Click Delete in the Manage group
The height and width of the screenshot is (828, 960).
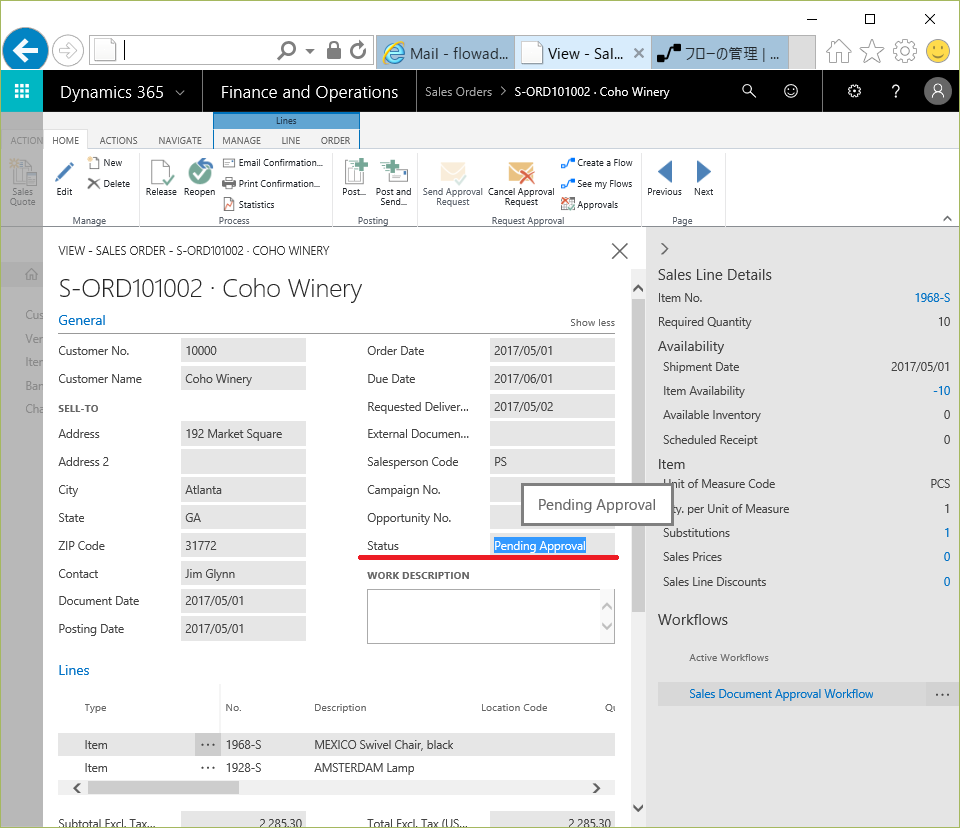pyautogui.click(x=109, y=184)
